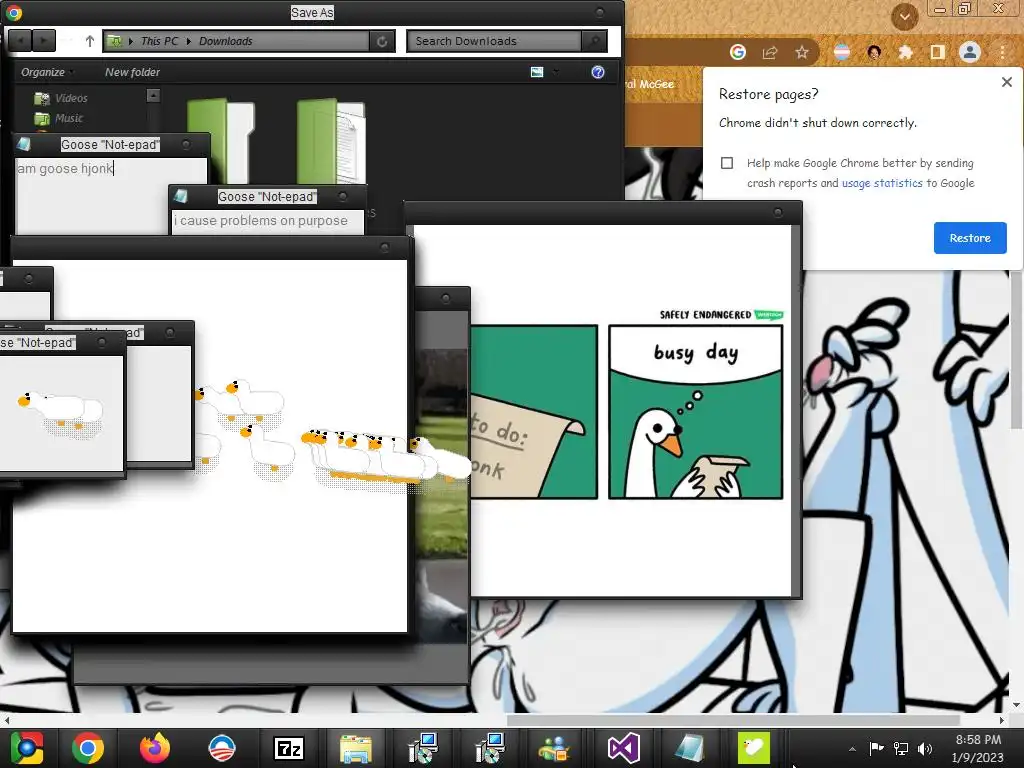This screenshot has width=1024, height=768.
Task: Open Visual Studio from taskbar
Action: pos(623,748)
